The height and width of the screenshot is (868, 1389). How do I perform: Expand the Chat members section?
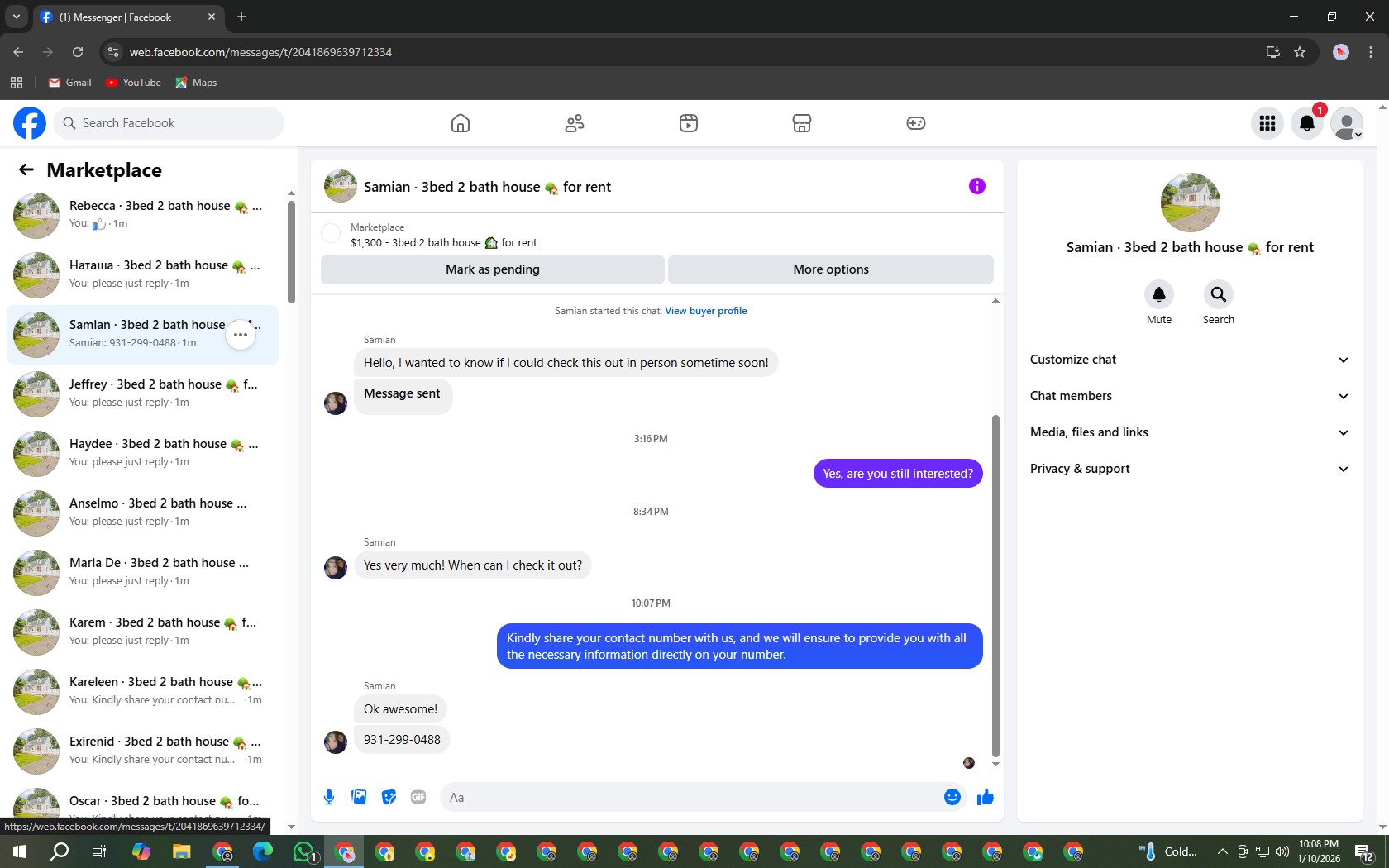point(1189,396)
